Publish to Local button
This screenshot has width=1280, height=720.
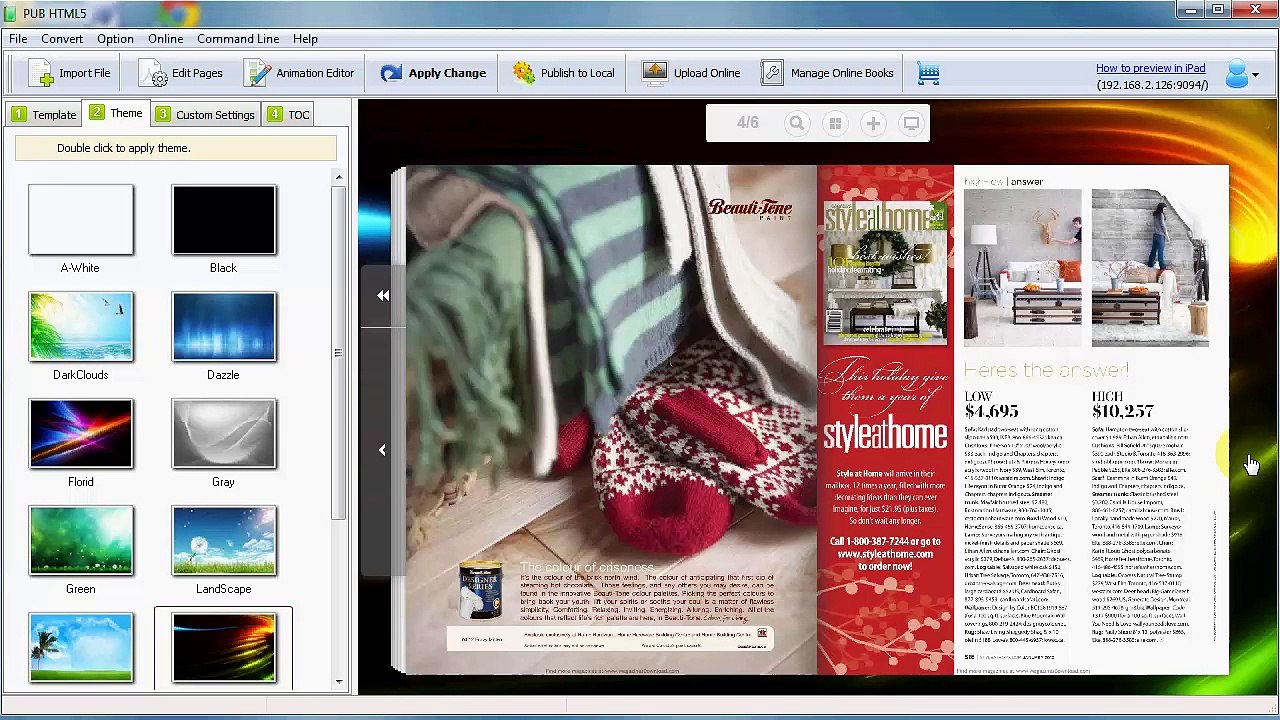click(x=564, y=73)
